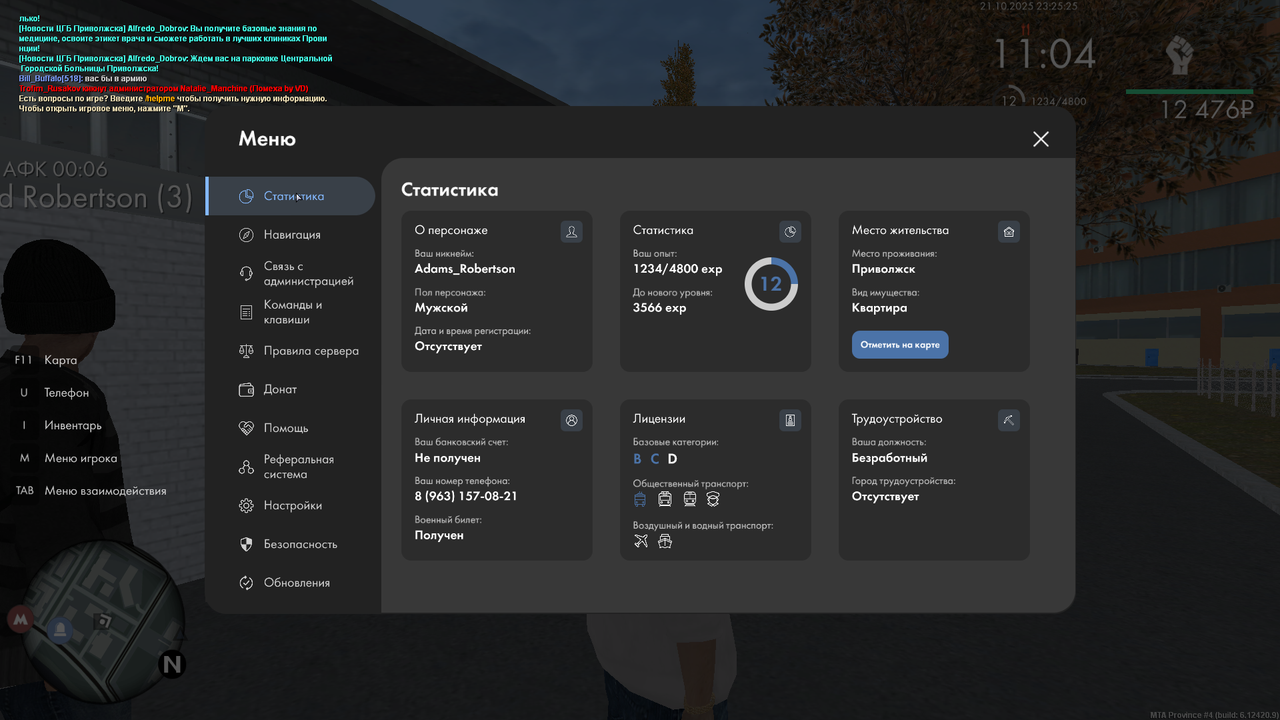The width and height of the screenshot is (1280, 720).
Task: Click the list icon beside Команды и клавиши
Action: click(x=246, y=312)
